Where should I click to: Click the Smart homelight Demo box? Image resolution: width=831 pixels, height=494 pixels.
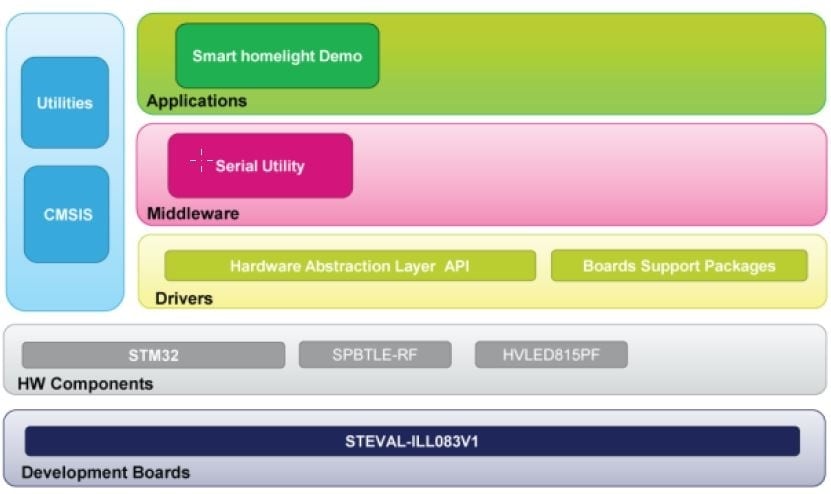pyautogui.click(x=277, y=56)
